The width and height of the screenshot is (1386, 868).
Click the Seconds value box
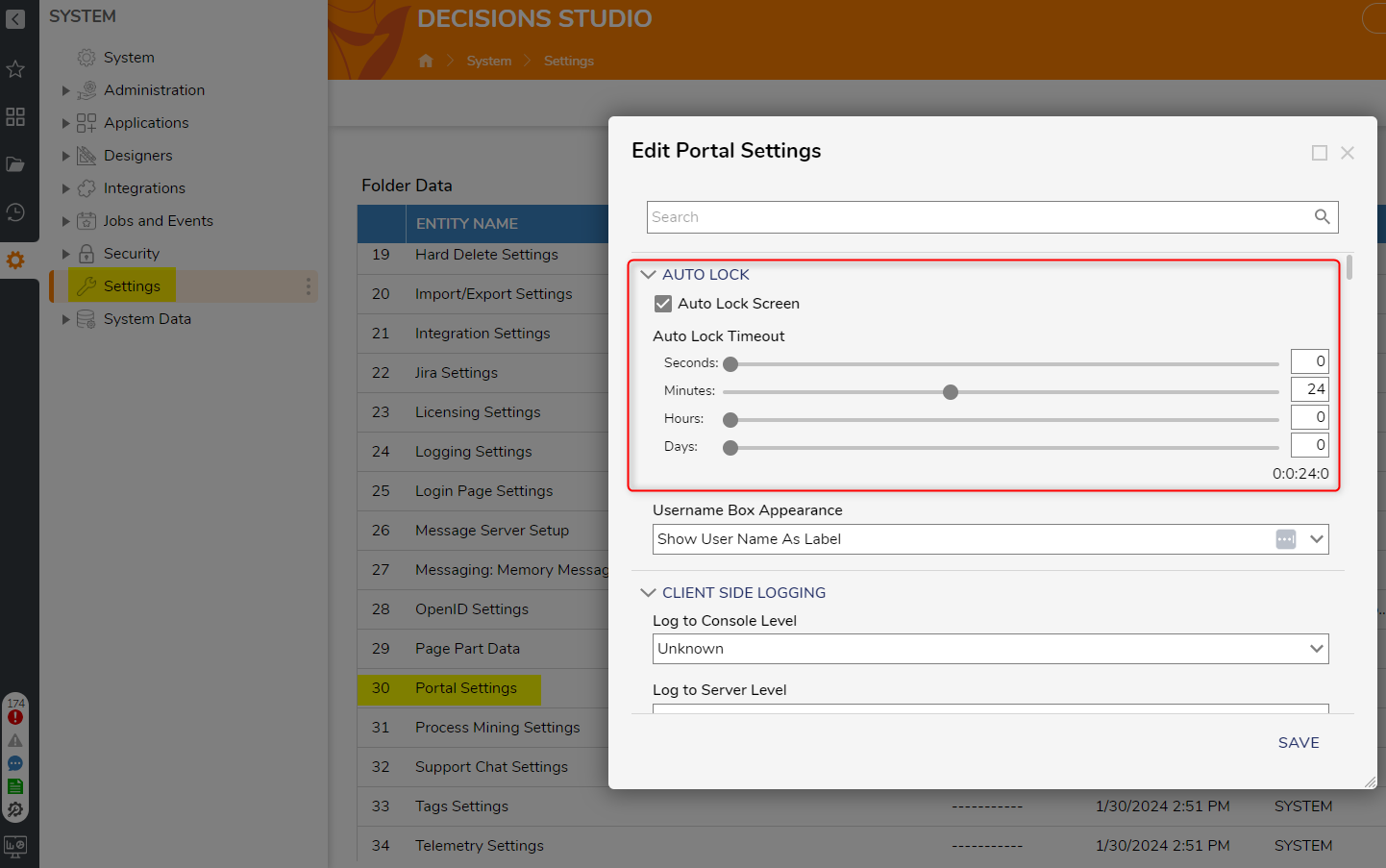pos(1309,361)
